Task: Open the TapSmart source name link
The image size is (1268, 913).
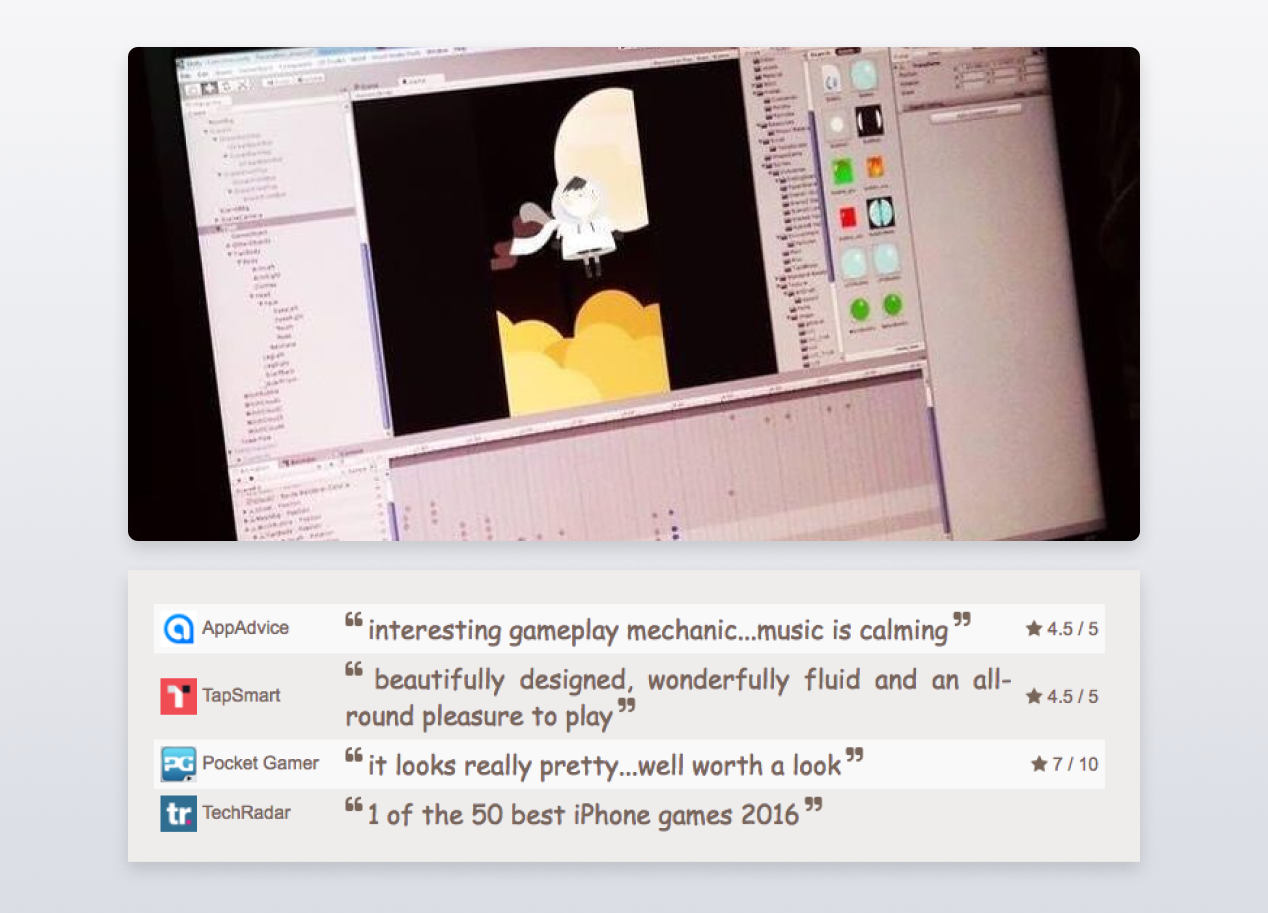Action: (241, 696)
